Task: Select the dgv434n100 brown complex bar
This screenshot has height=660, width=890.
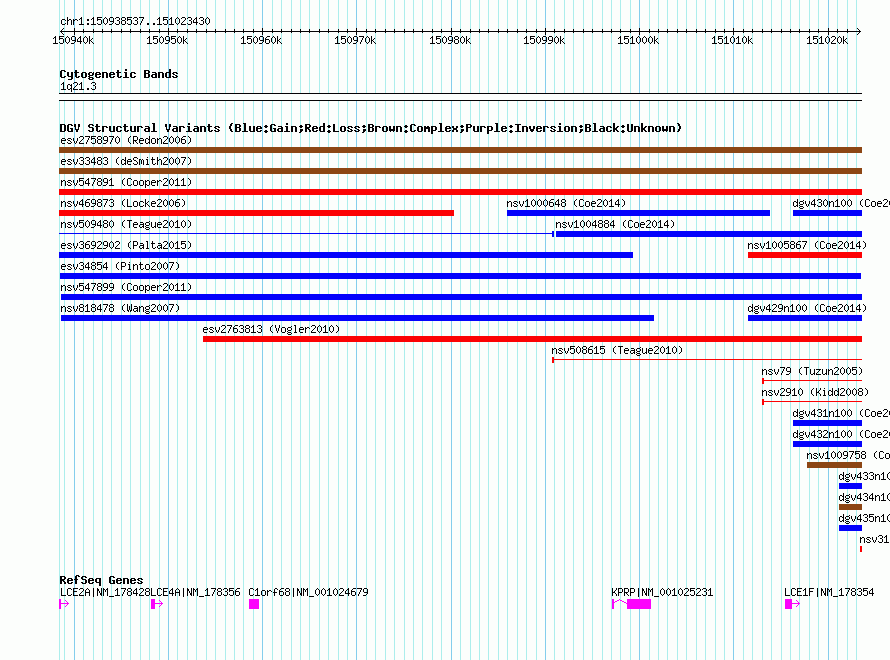Action: tap(850, 507)
